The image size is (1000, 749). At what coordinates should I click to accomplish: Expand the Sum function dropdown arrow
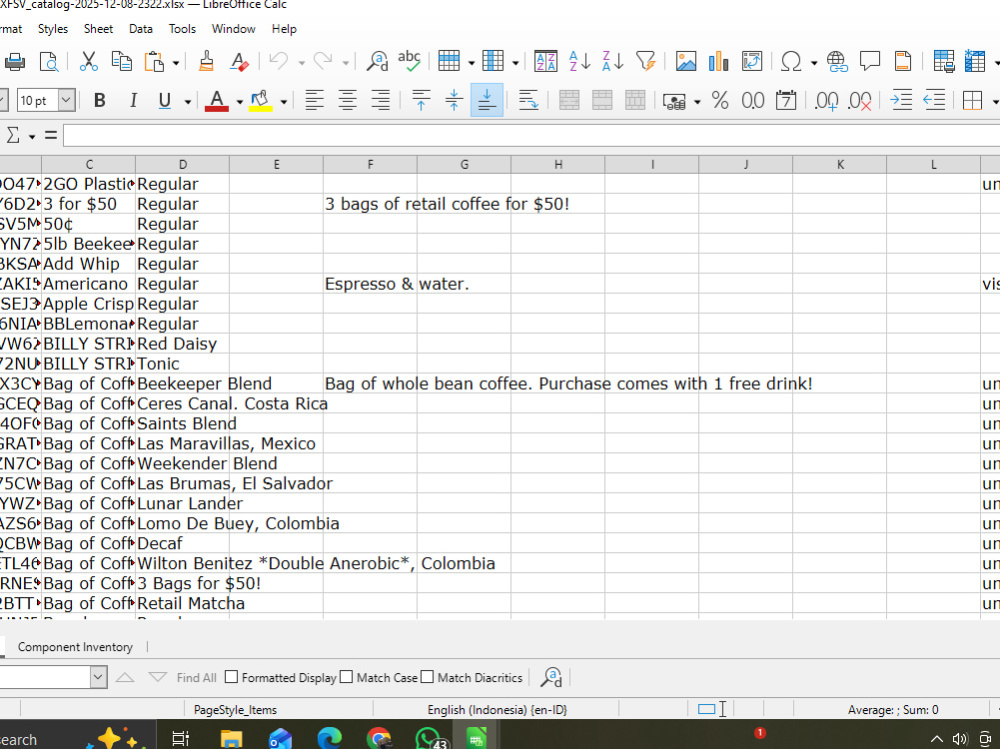click(31, 136)
